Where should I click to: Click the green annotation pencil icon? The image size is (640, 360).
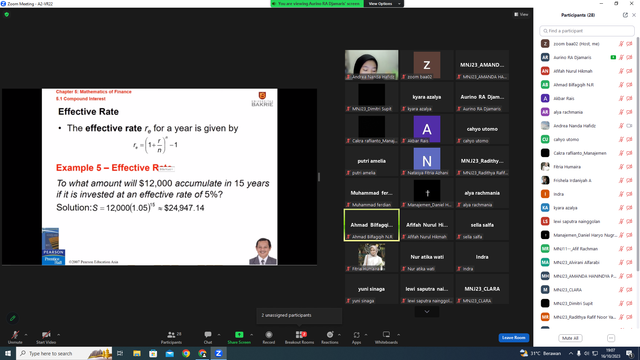click(x=13, y=318)
